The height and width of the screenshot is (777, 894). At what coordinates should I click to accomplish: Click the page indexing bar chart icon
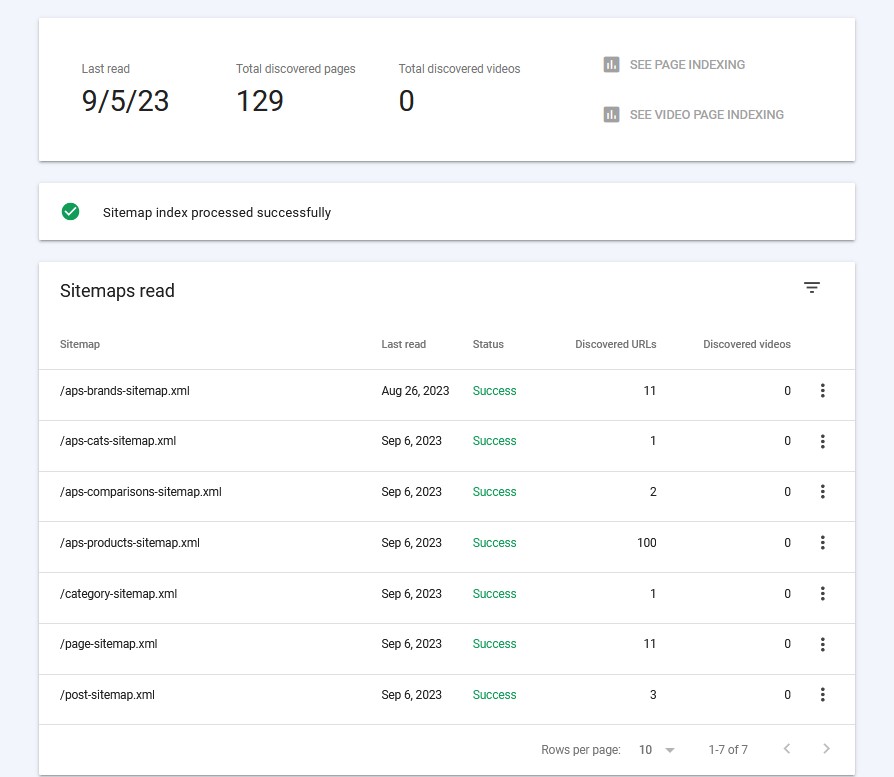[x=611, y=65]
